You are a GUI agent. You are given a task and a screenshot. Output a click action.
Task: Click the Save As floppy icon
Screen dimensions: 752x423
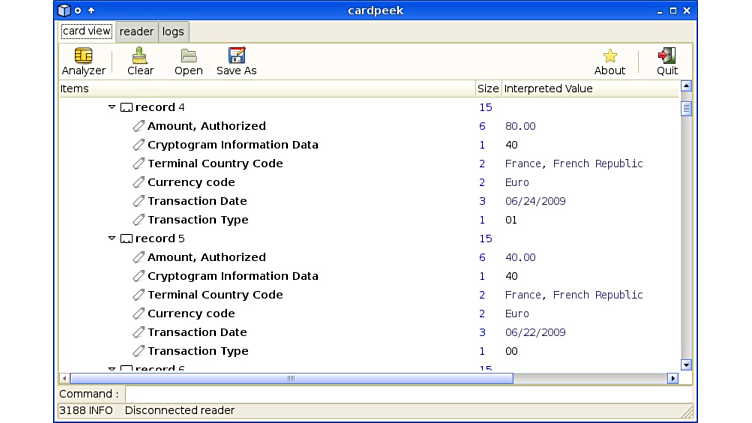pos(236,56)
